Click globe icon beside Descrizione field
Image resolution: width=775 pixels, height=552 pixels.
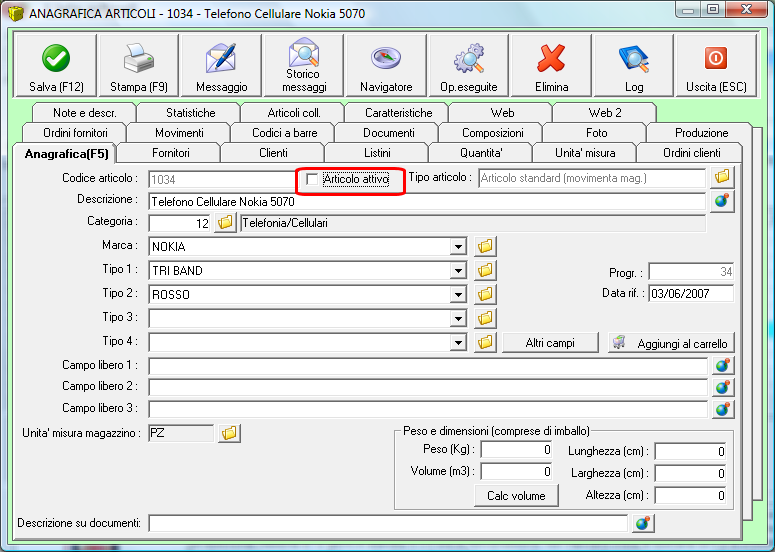[x=722, y=201]
